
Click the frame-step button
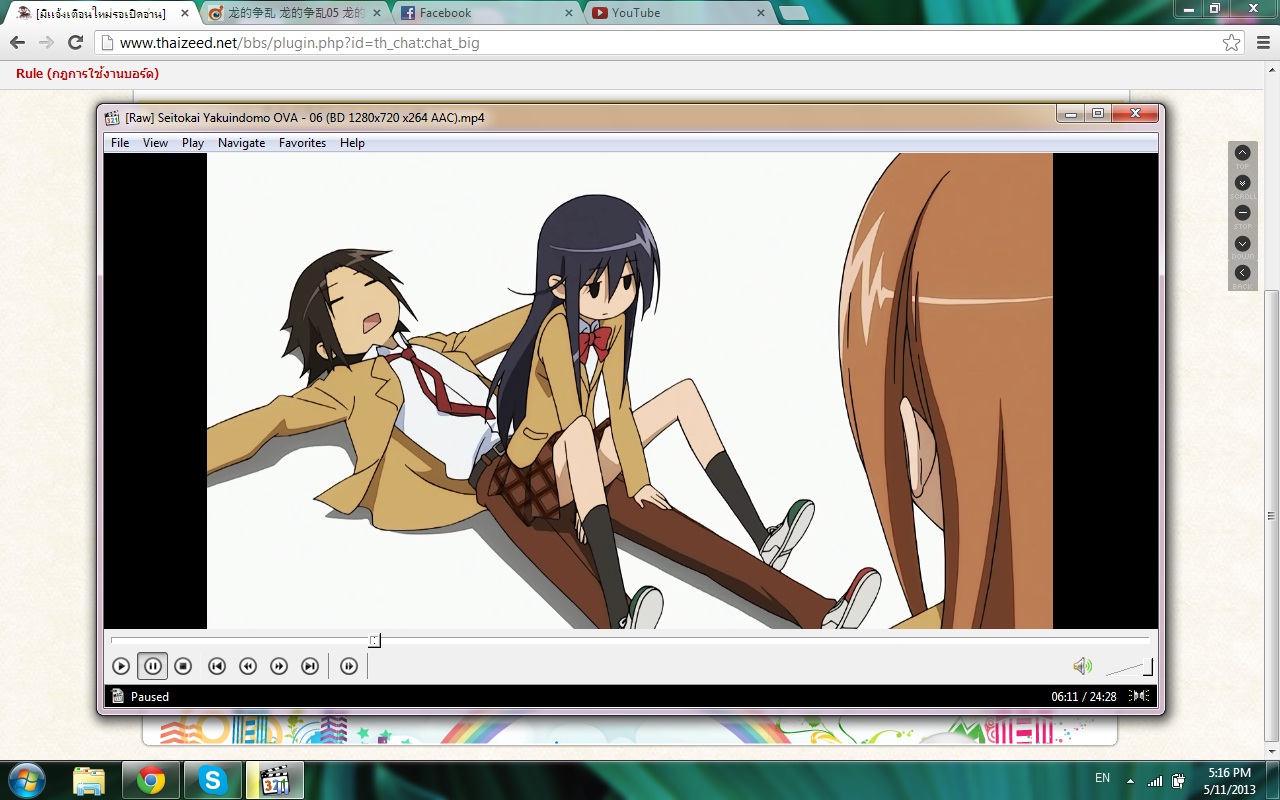tap(349, 666)
